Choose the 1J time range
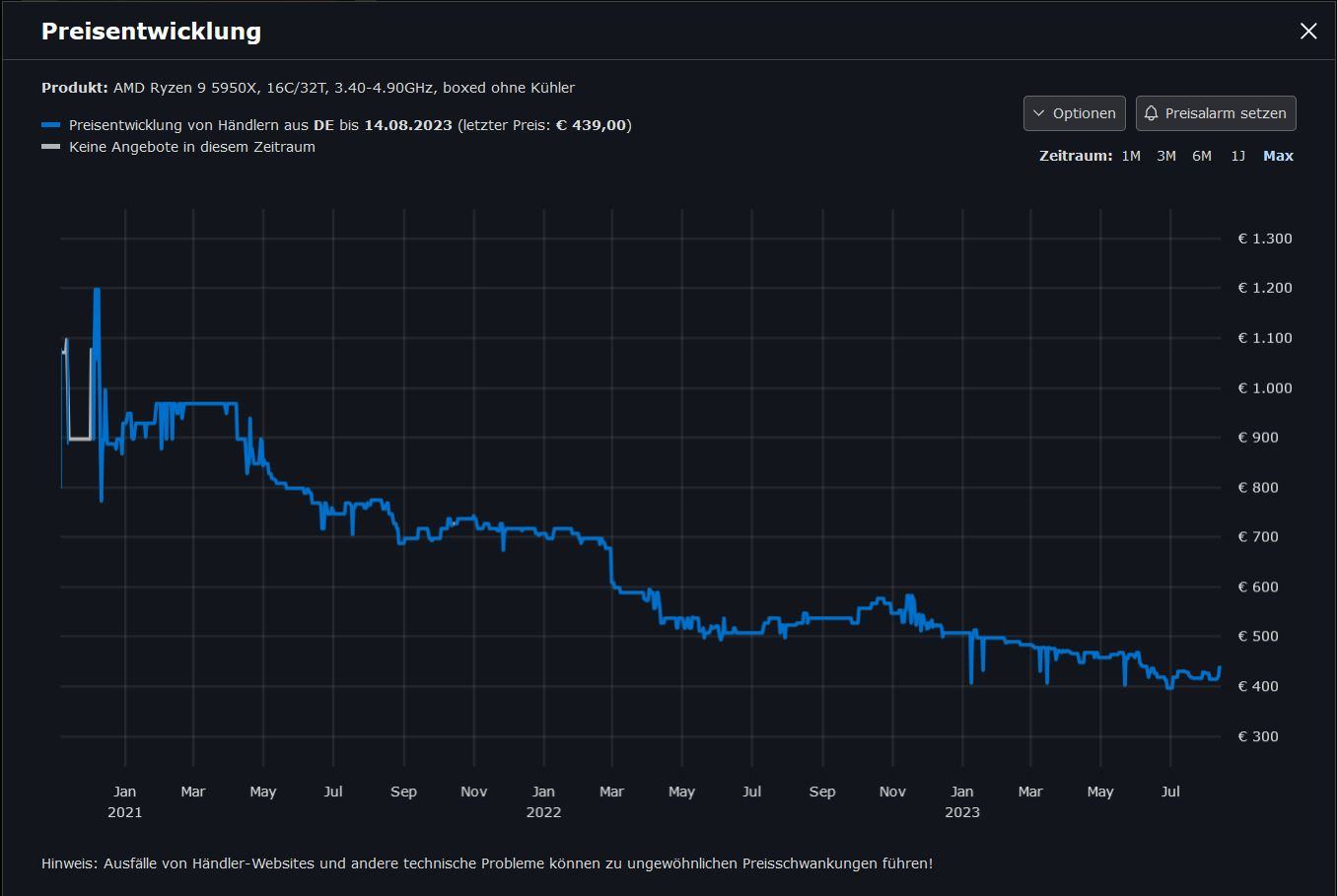Image resolution: width=1337 pixels, height=896 pixels. click(x=1237, y=156)
